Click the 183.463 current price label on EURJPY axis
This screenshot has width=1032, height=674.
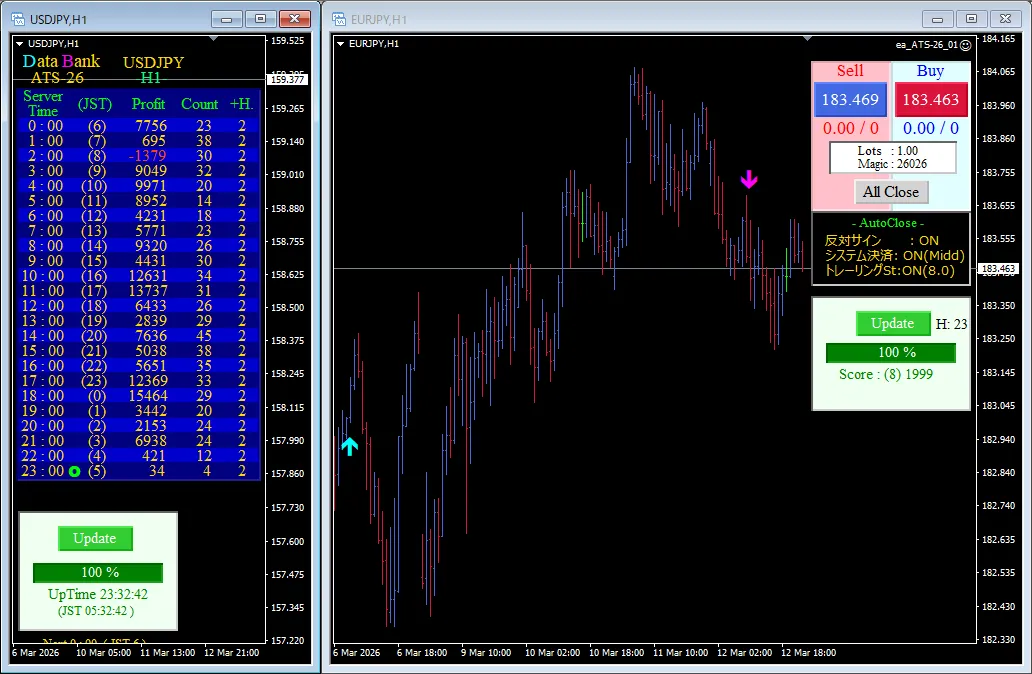tap(998, 269)
